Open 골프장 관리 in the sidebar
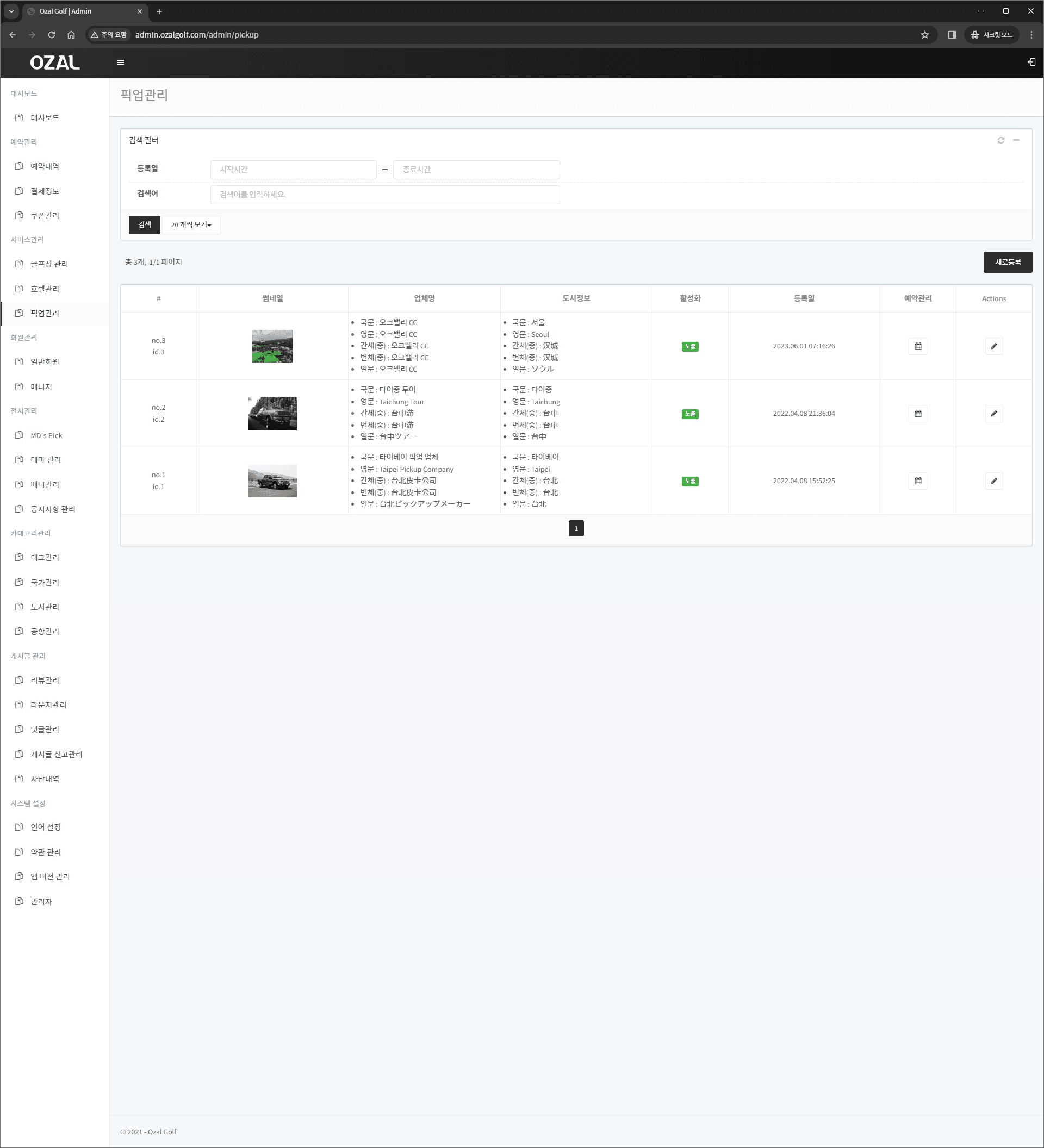 click(49, 264)
